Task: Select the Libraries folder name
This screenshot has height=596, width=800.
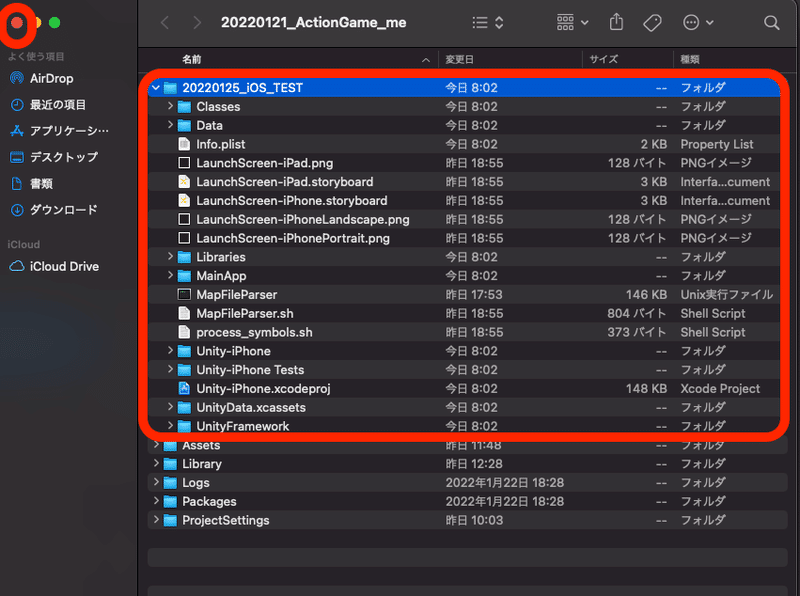Action: pyautogui.click(x=221, y=257)
